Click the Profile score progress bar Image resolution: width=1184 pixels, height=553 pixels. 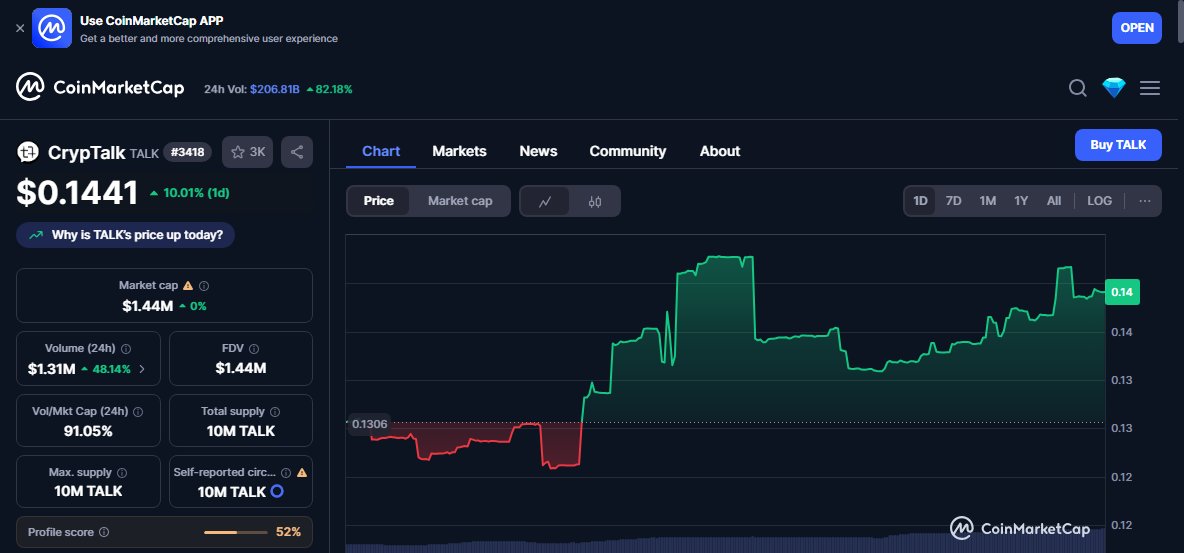[x=236, y=533]
